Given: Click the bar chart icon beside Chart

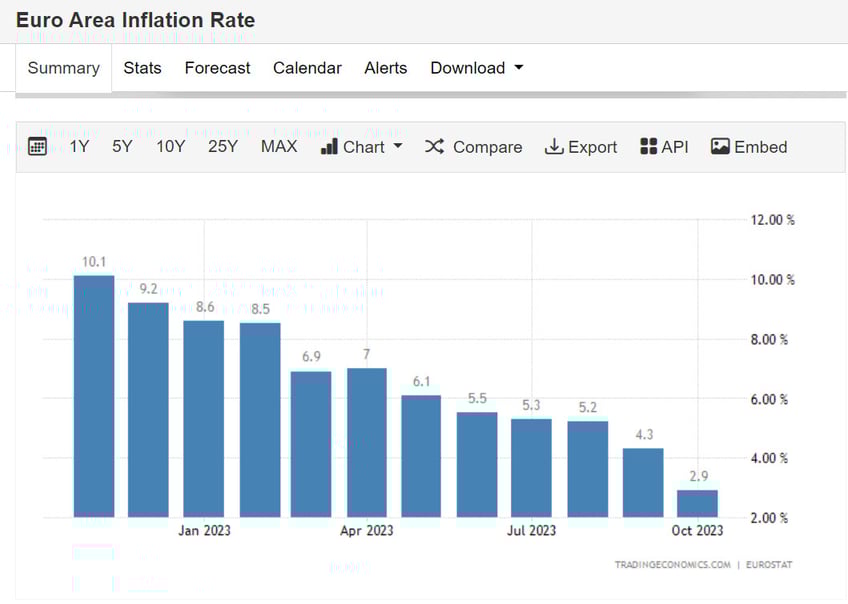Looking at the screenshot, I should (x=329, y=147).
